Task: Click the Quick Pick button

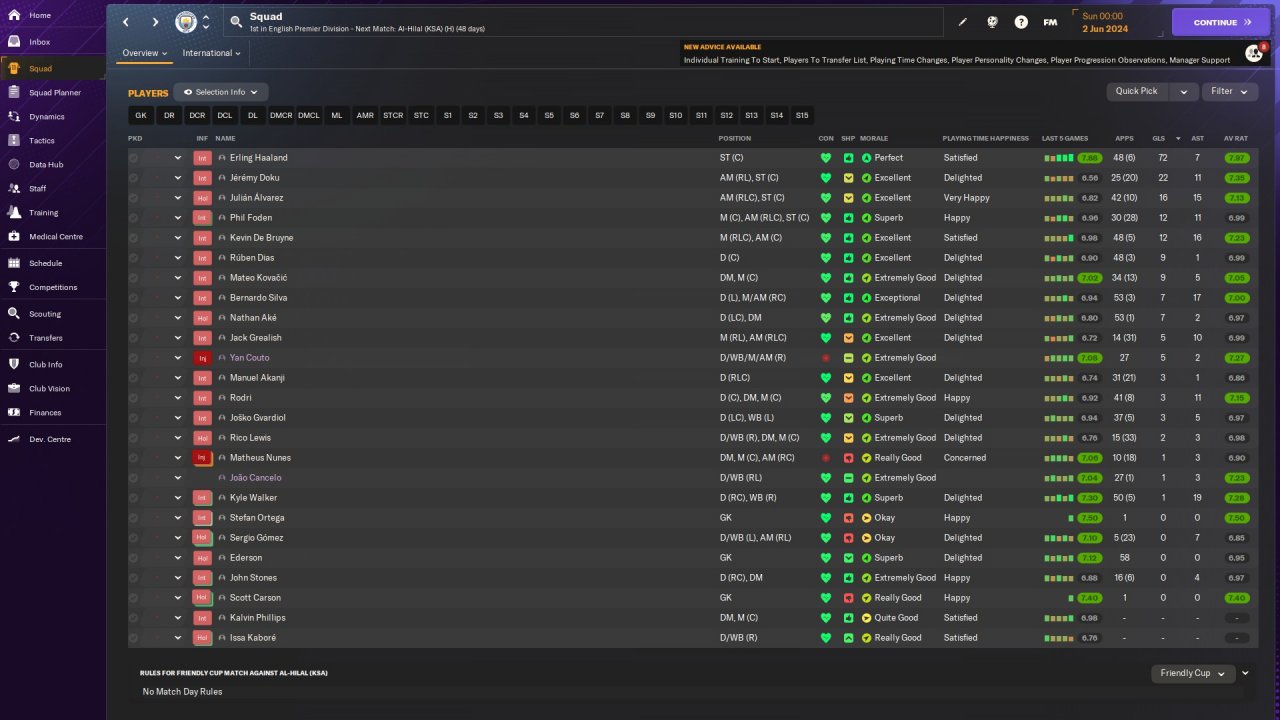Action: click(1137, 91)
